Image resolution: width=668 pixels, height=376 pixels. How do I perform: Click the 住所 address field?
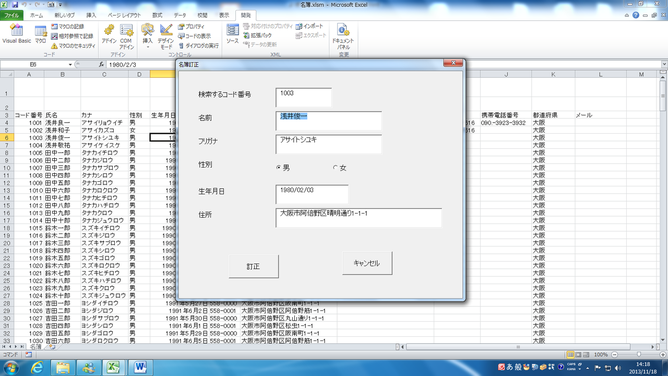(358, 218)
